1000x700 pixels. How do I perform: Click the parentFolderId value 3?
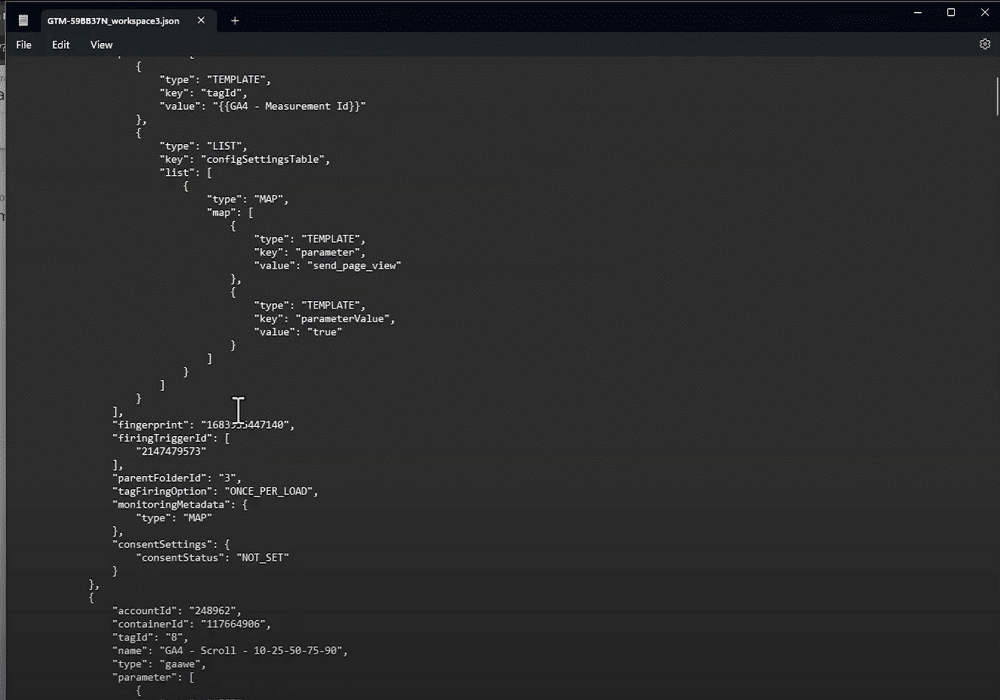(x=228, y=477)
